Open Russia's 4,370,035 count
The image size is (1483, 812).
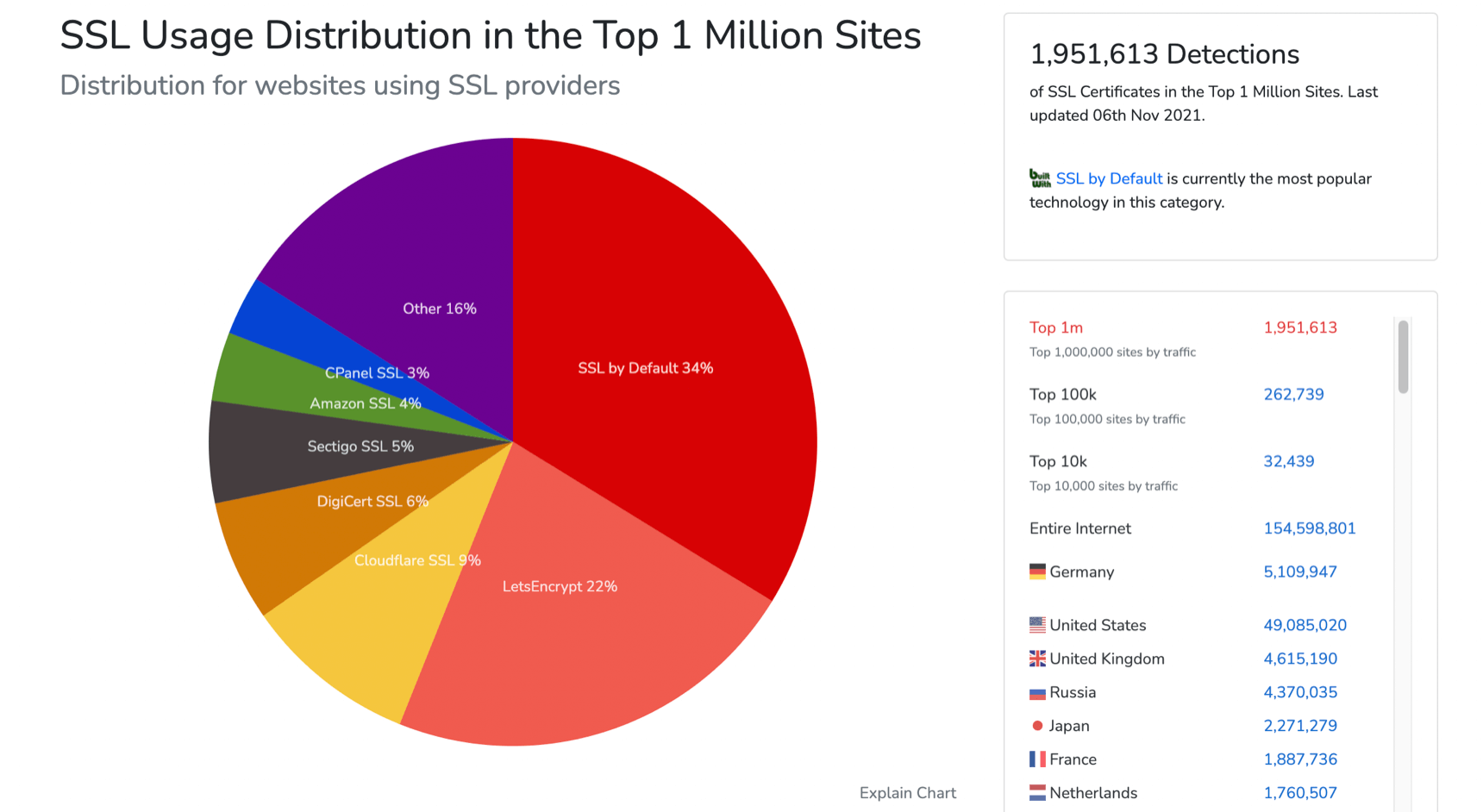pos(1300,692)
